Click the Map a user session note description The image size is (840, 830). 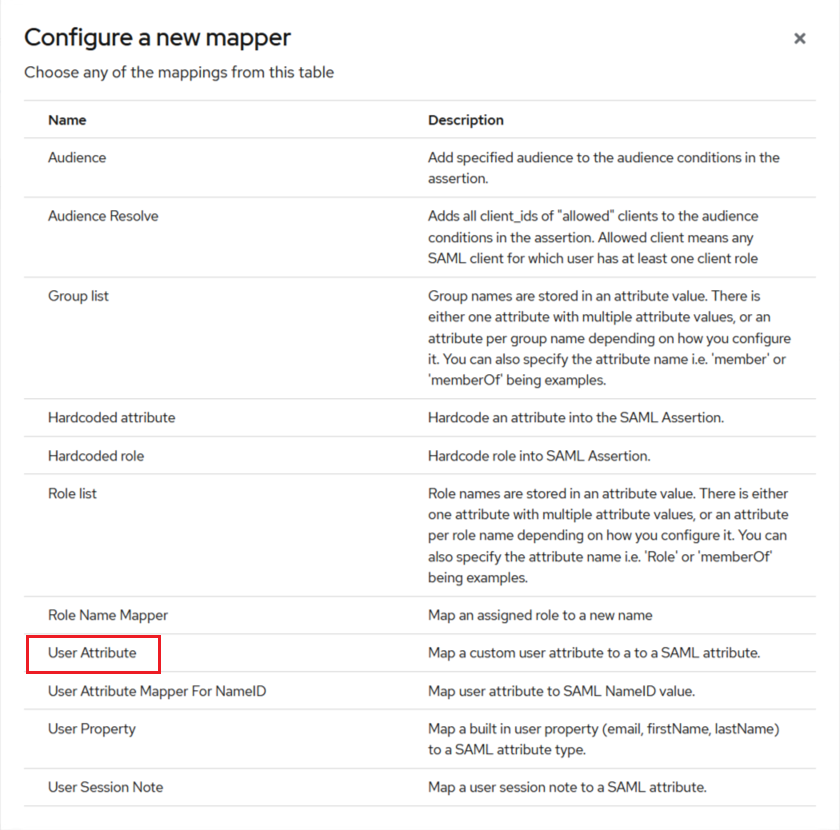pyautogui.click(x=567, y=787)
